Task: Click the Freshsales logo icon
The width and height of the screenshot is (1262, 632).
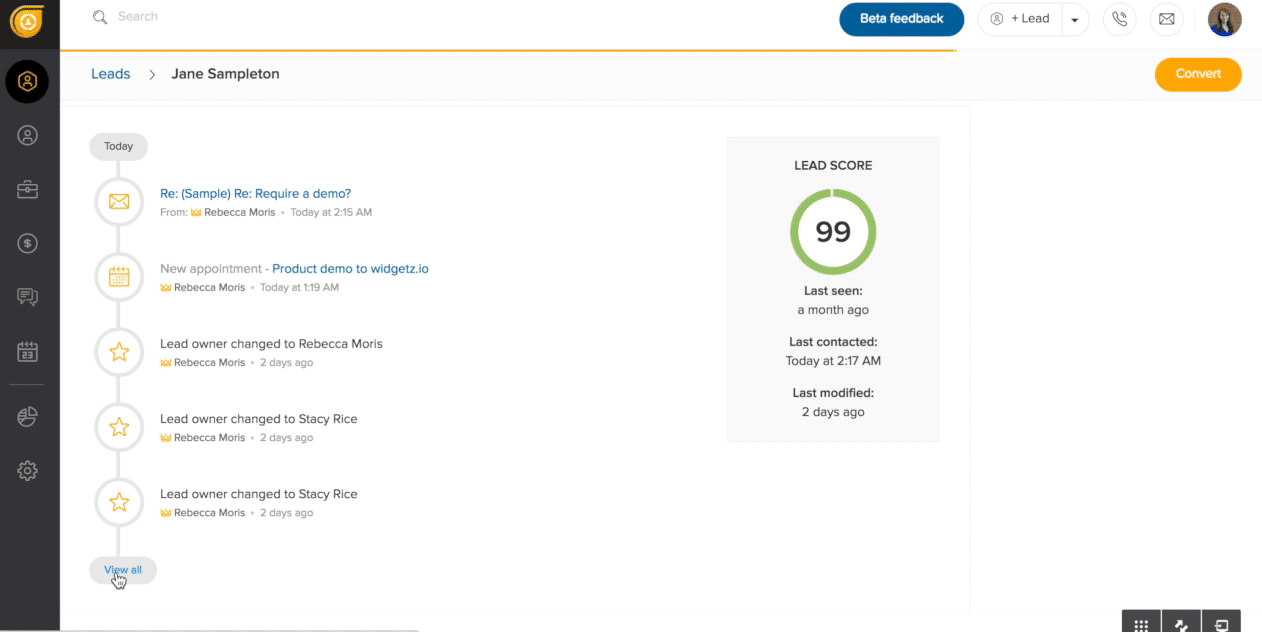Action: (x=27, y=21)
